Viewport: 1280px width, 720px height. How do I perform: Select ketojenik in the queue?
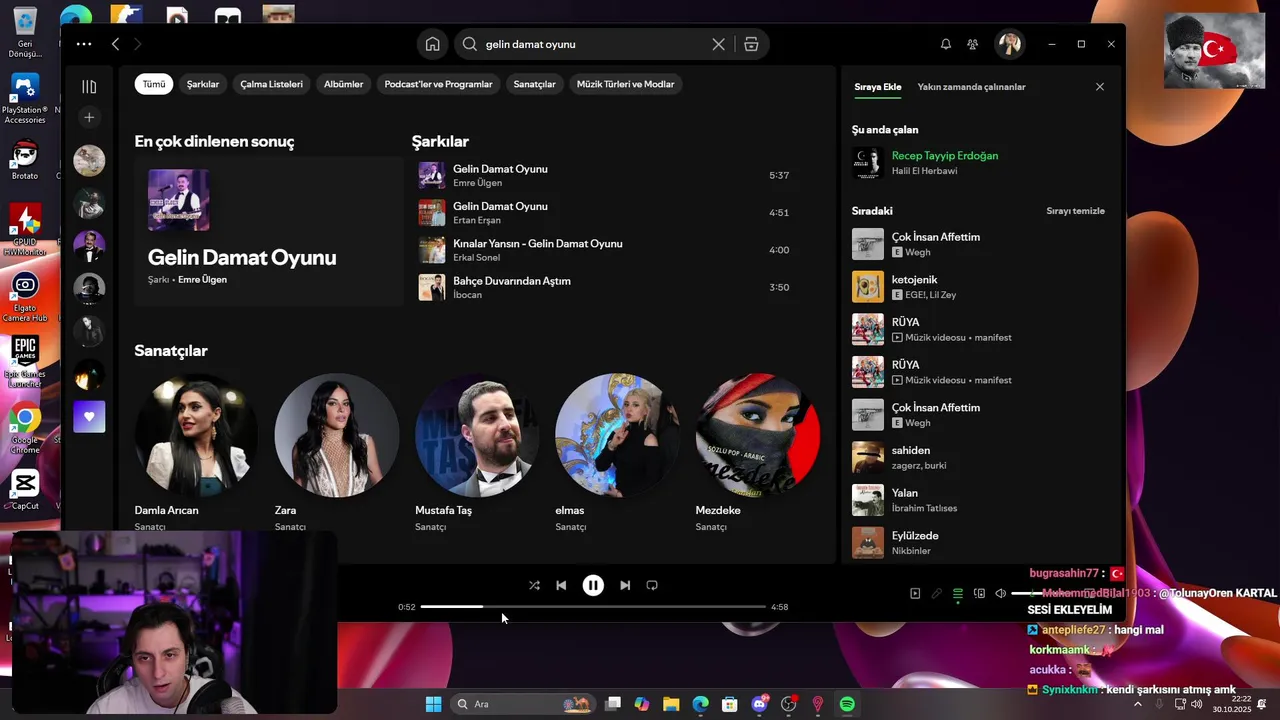(x=980, y=287)
